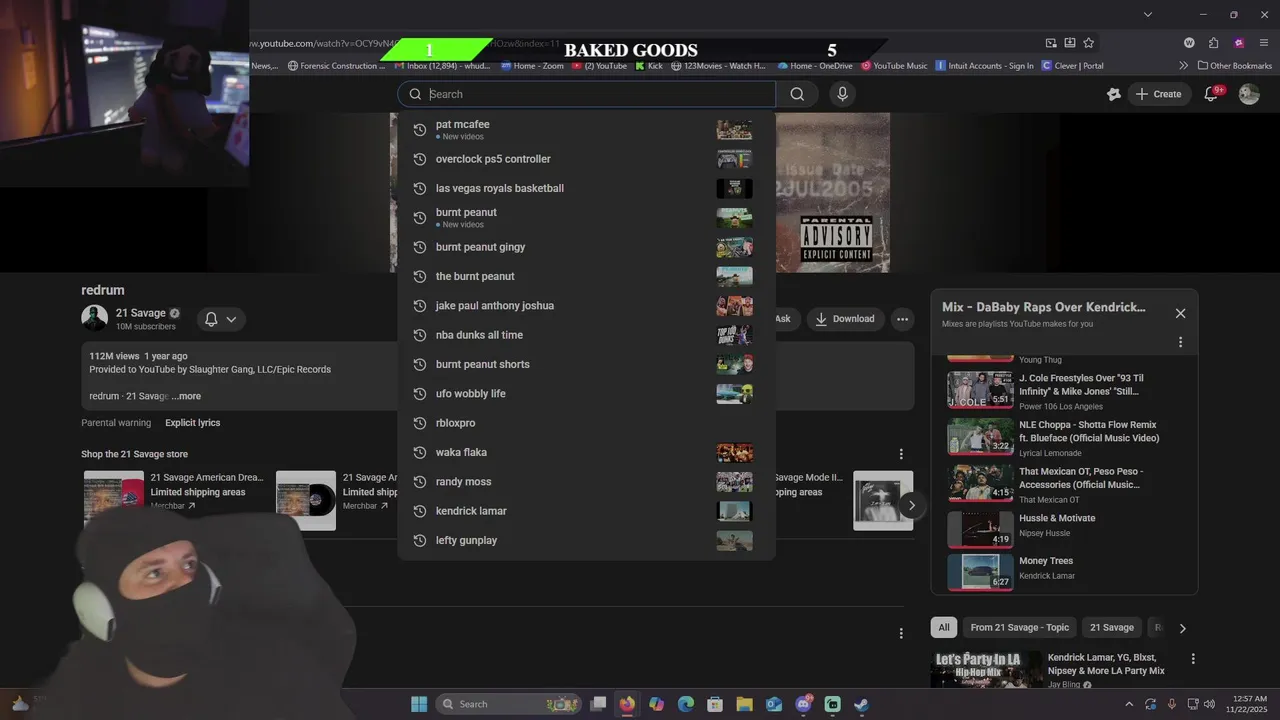Viewport: 1280px width, 720px height.
Task: Start voice search with microphone icon
Action: (x=842, y=94)
